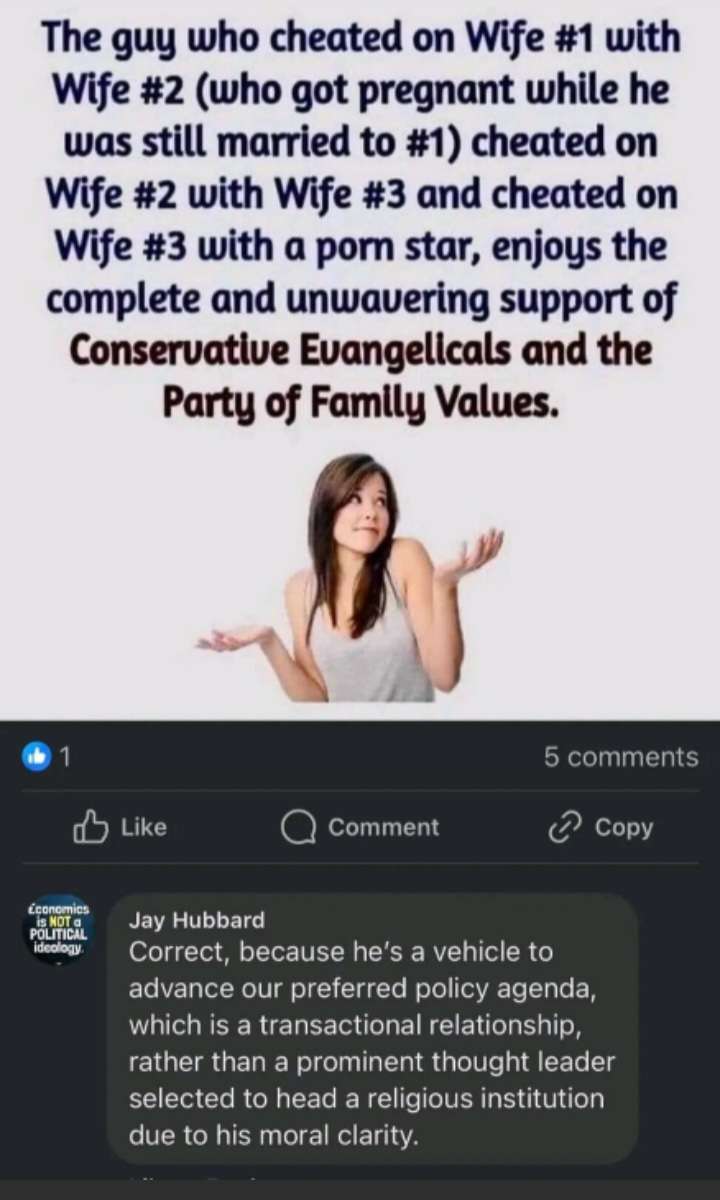Open Jay Hubbard's name link
The width and height of the screenshot is (720, 1200).
pos(197,920)
